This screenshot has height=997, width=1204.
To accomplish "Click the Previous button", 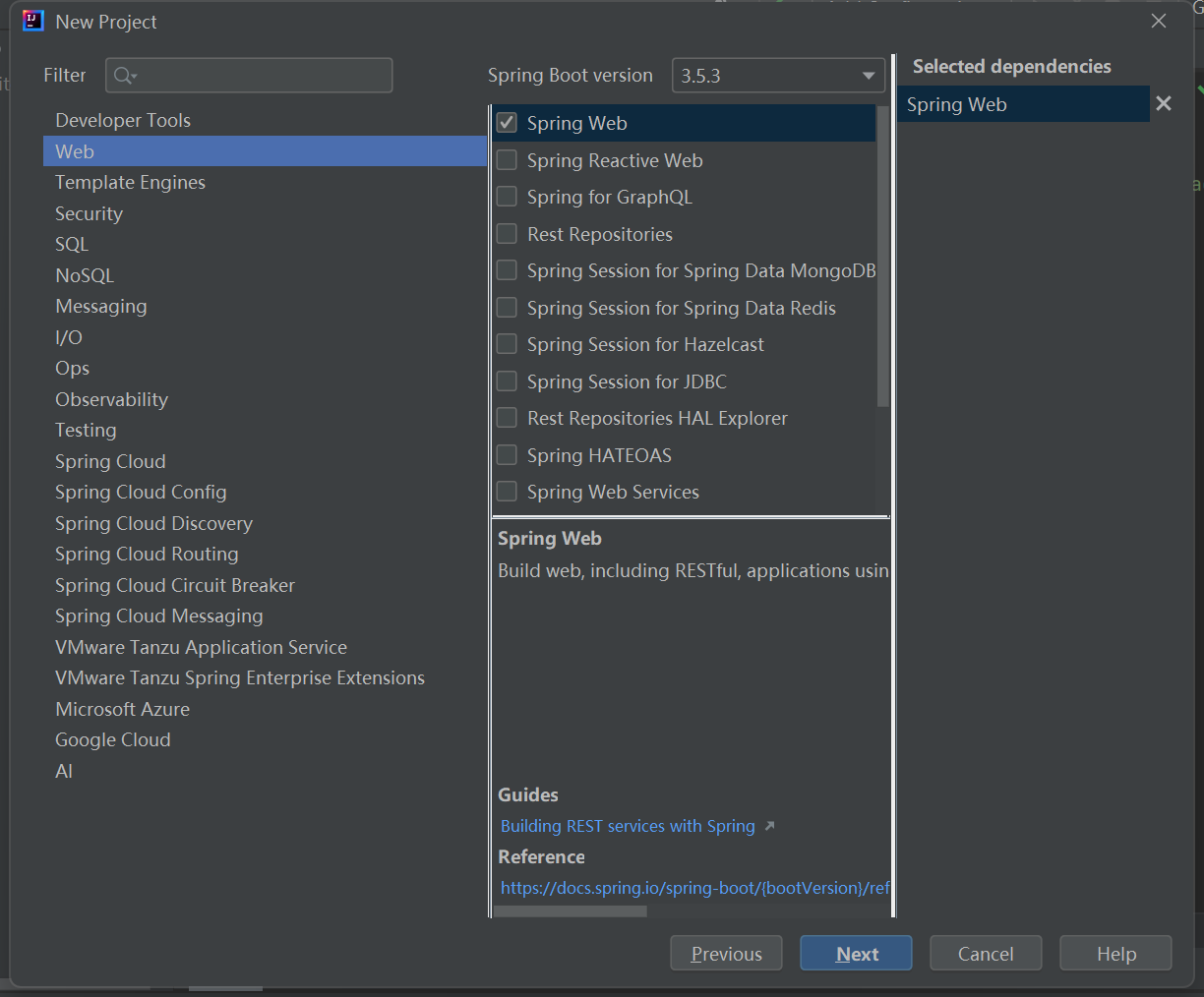I will pyautogui.click(x=726, y=954).
